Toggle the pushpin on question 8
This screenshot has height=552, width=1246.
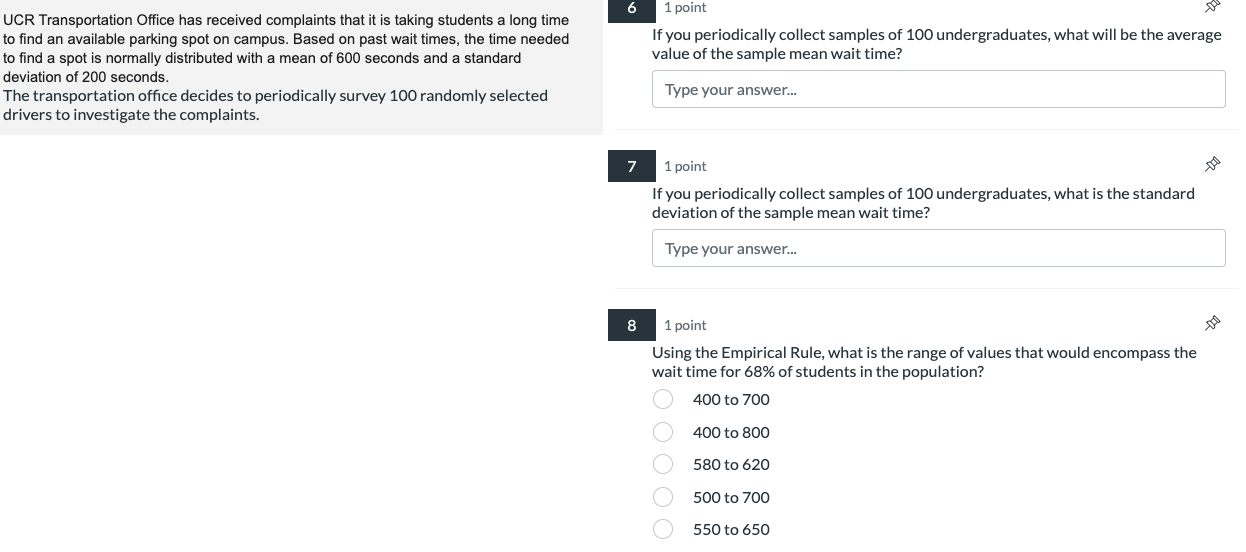pyautogui.click(x=1212, y=323)
